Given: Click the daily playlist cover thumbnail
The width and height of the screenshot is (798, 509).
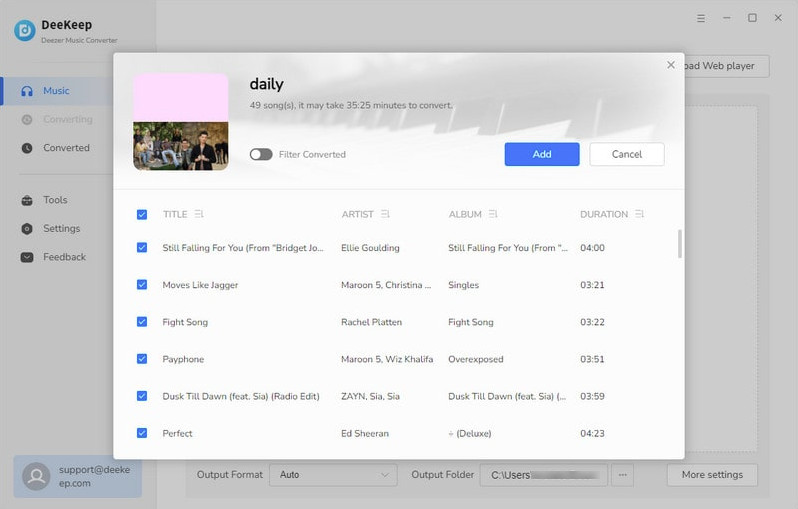Looking at the screenshot, I should point(181,122).
